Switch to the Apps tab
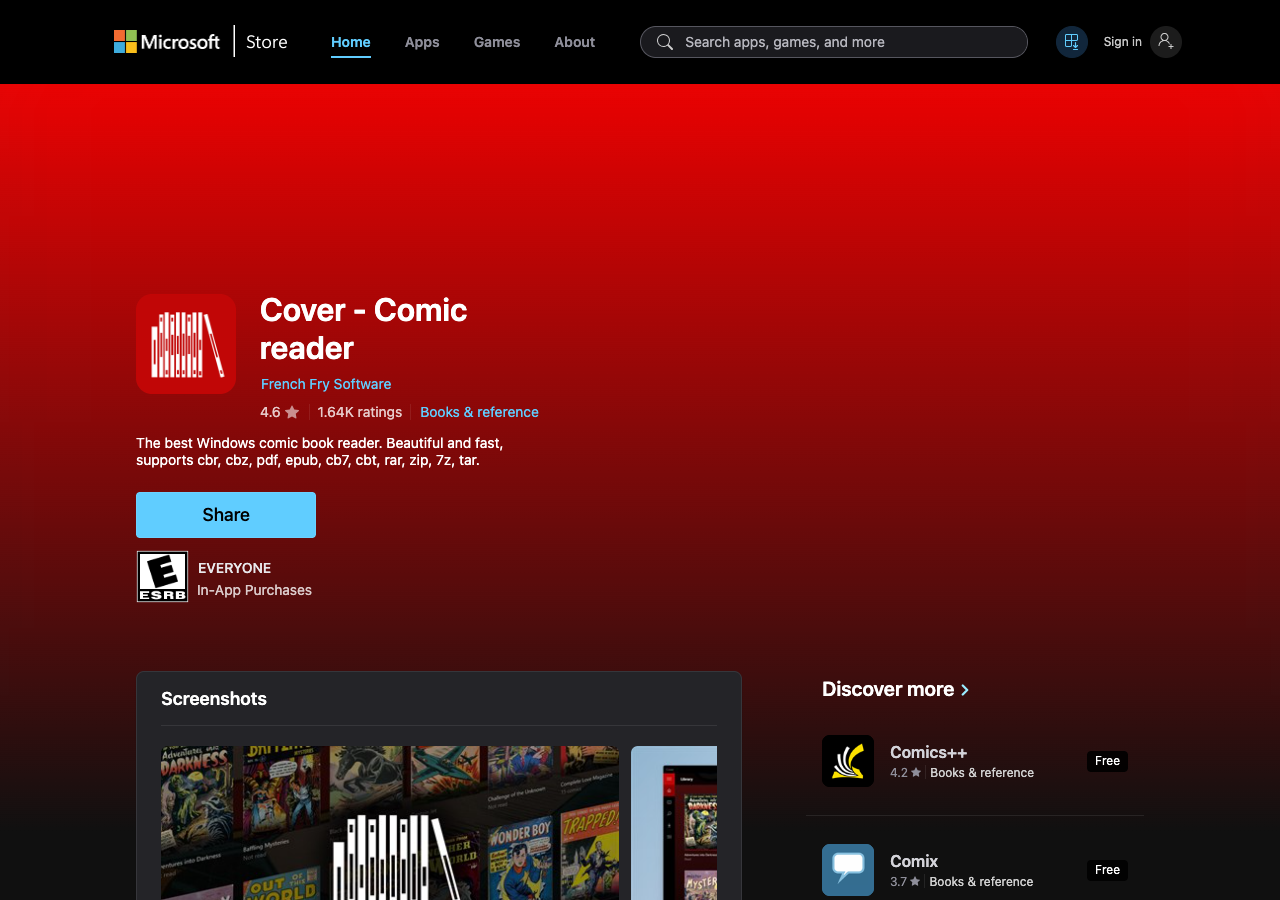The height and width of the screenshot is (900, 1280). 422,42
